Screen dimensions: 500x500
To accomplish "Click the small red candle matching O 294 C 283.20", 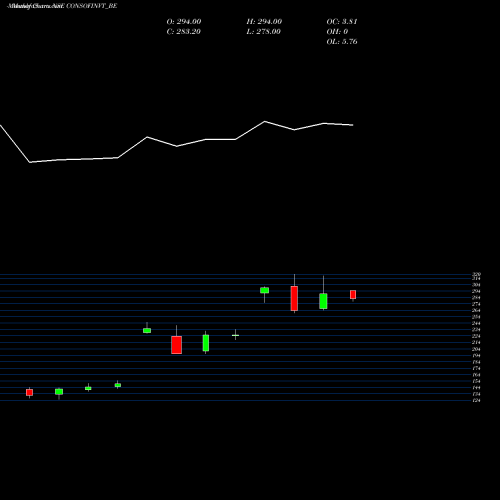I will click(x=353, y=294).
